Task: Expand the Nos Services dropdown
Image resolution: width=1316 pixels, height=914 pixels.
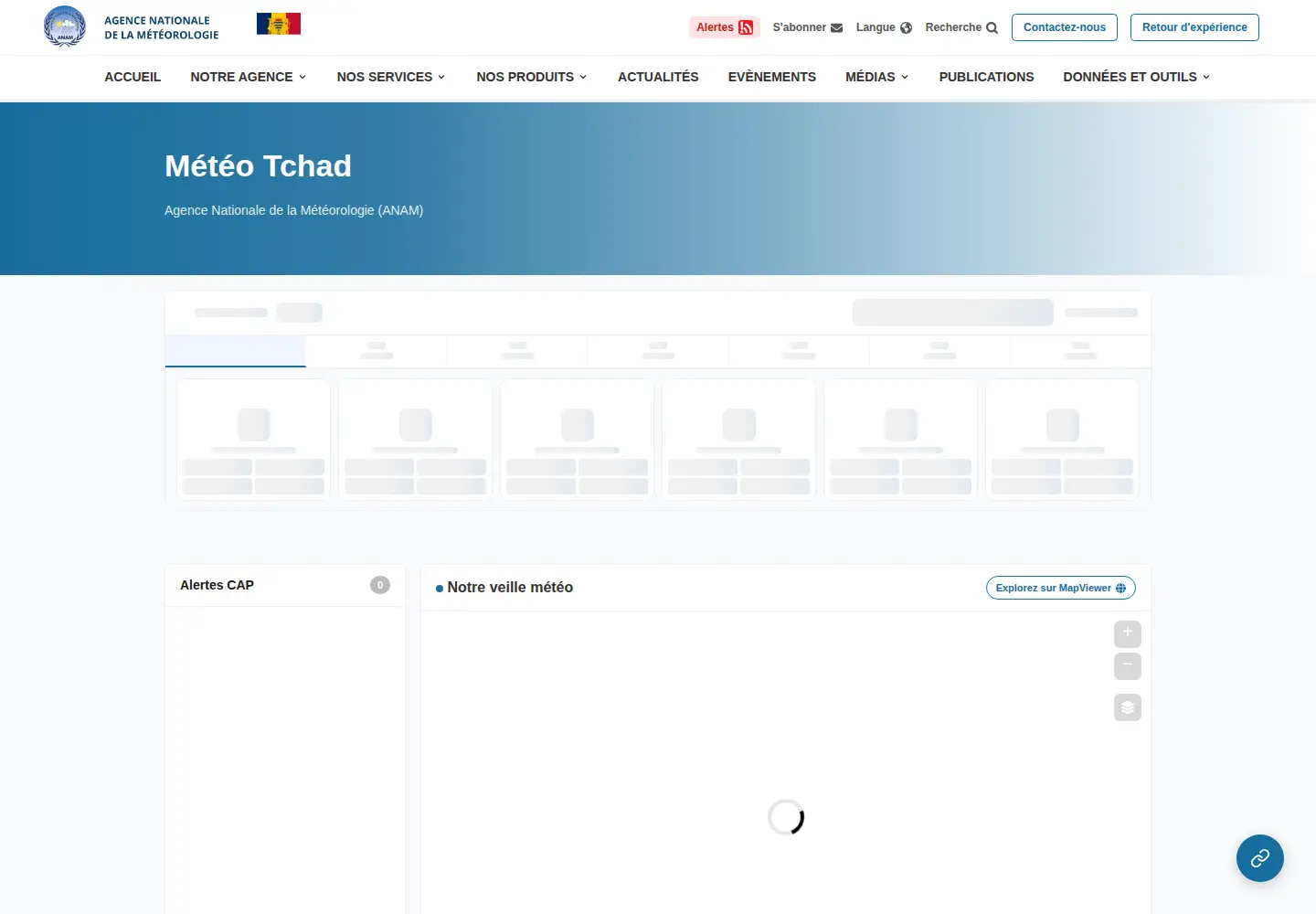Action: coord(391,77)
